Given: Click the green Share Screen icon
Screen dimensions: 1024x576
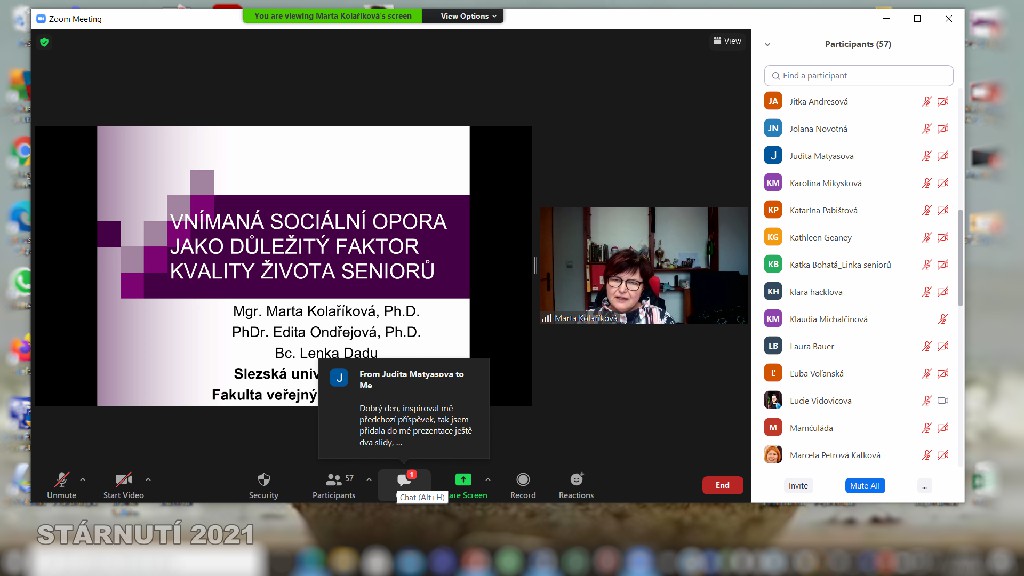Looking at the screenshot, I should point(462,480).
